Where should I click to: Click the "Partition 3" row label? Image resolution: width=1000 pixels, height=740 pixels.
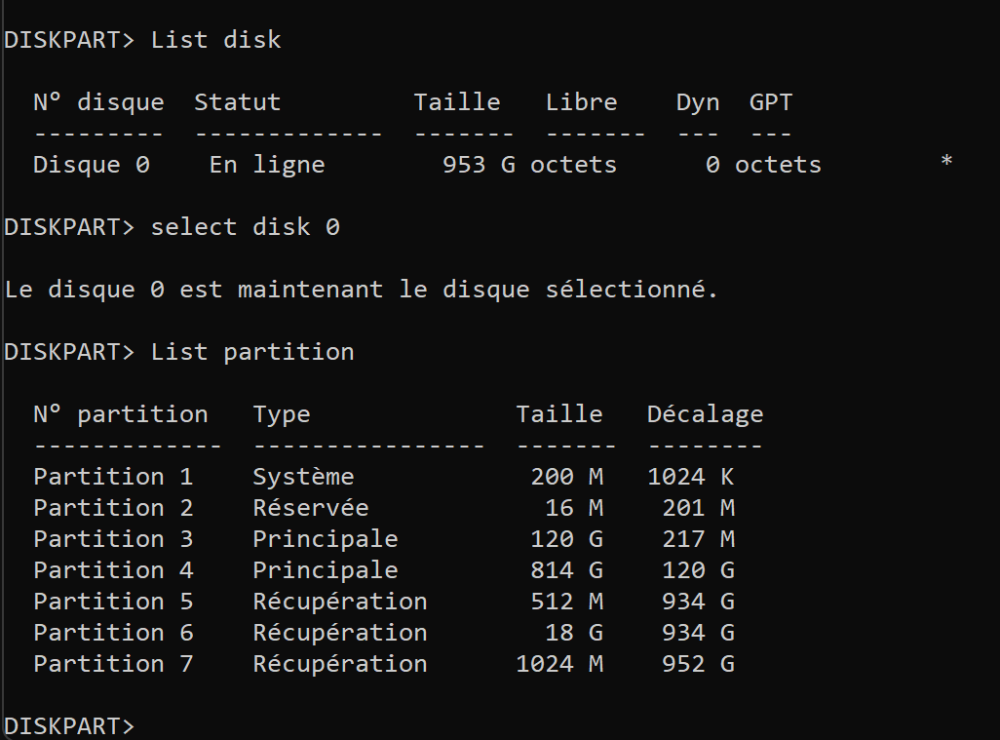click(112, 539)
